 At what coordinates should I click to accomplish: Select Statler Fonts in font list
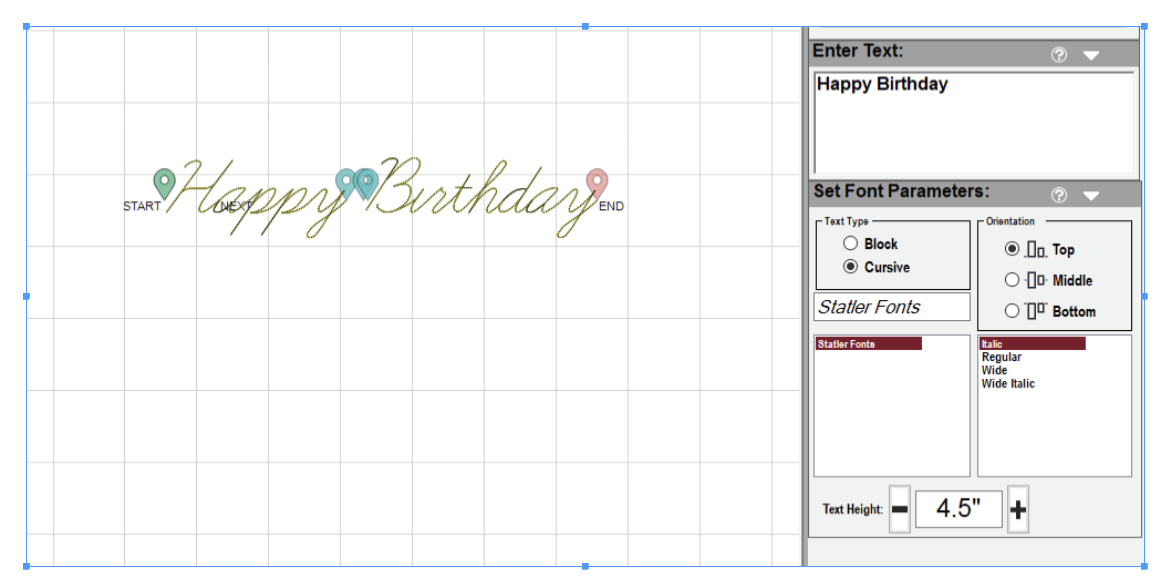pos(867,344)
